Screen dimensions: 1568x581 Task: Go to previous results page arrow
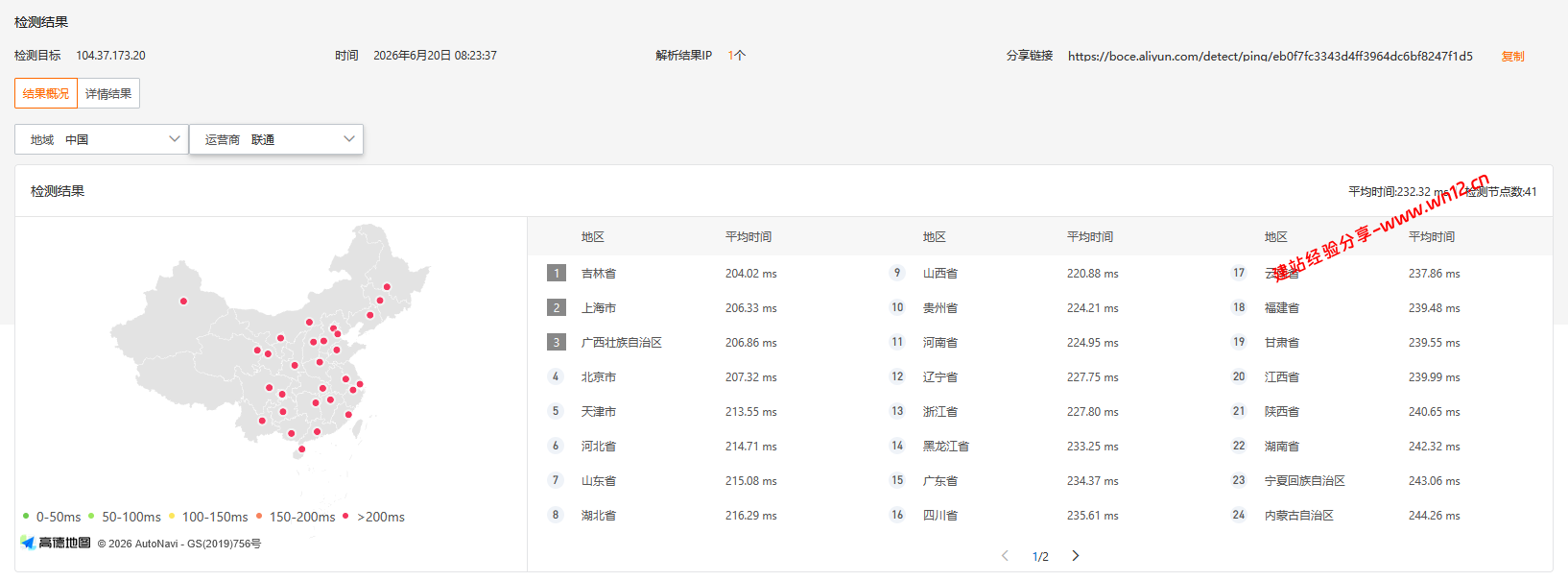tap(1005, 556)
